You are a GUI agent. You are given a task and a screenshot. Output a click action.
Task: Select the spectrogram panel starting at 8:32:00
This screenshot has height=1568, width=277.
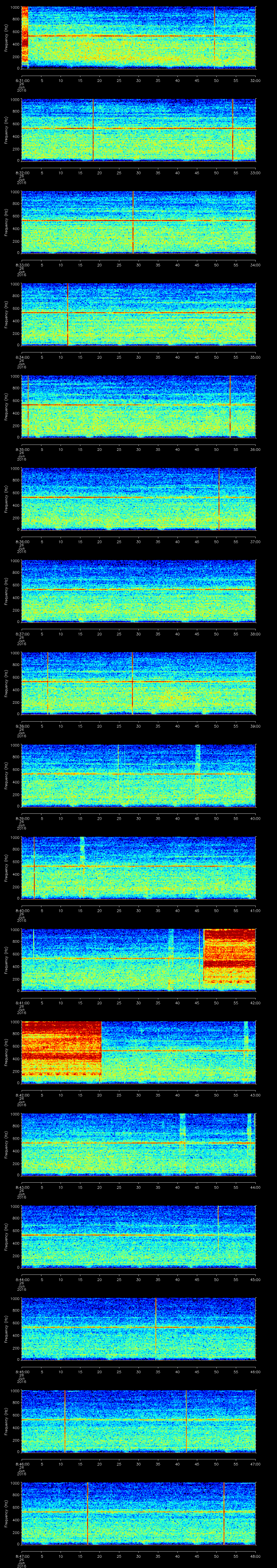(138, 130)
